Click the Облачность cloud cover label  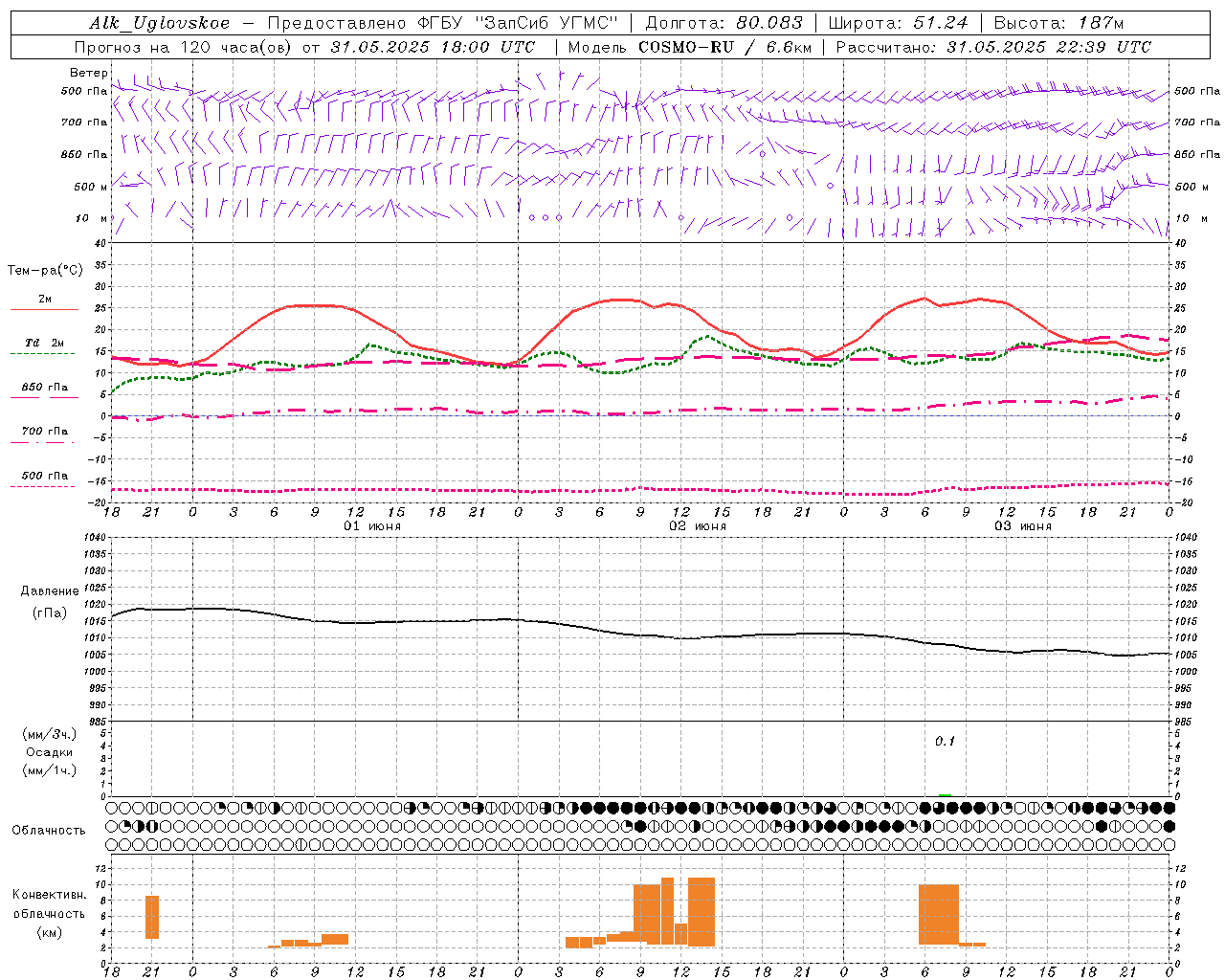click(49, 830)
